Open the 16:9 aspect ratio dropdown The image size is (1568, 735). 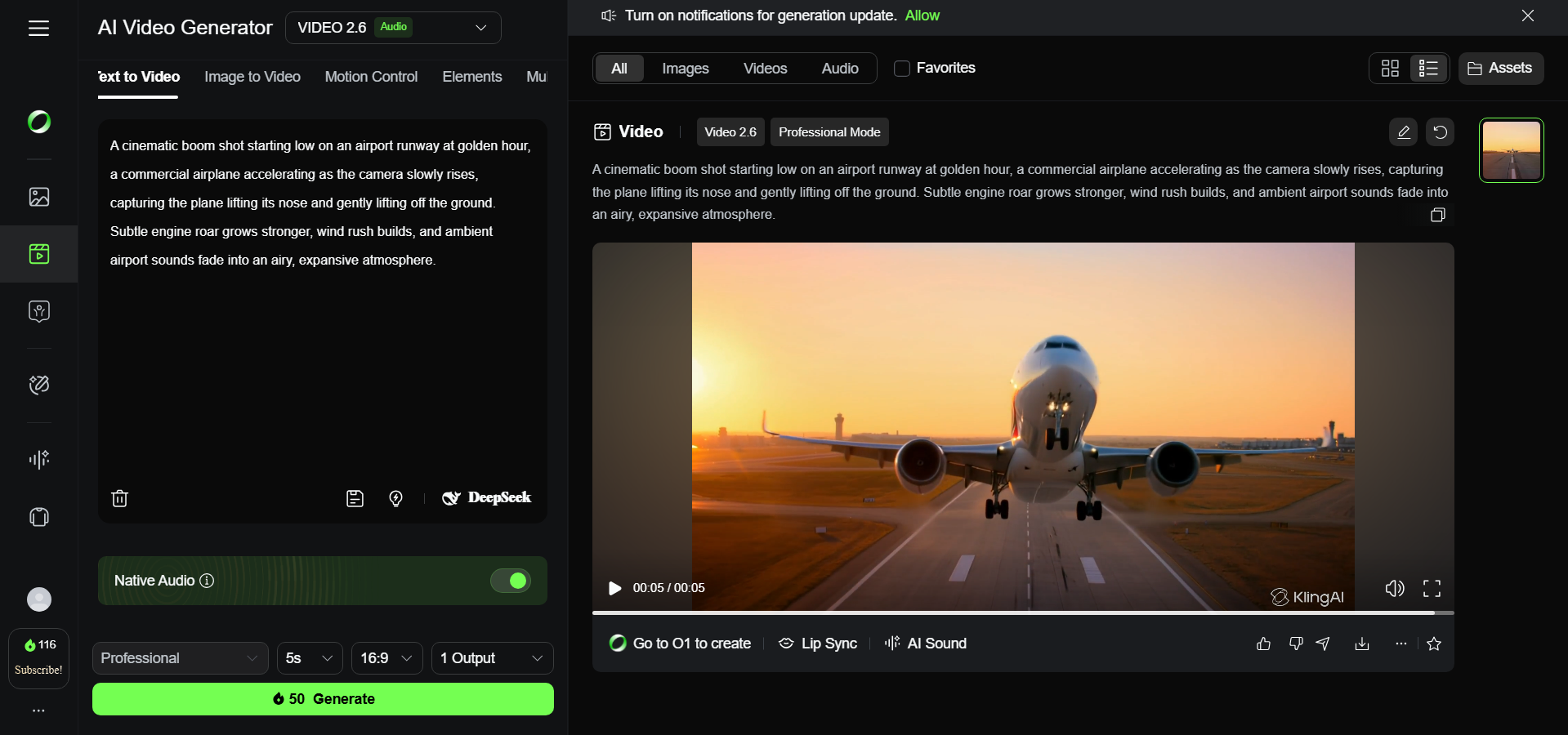tap(387, 658)
